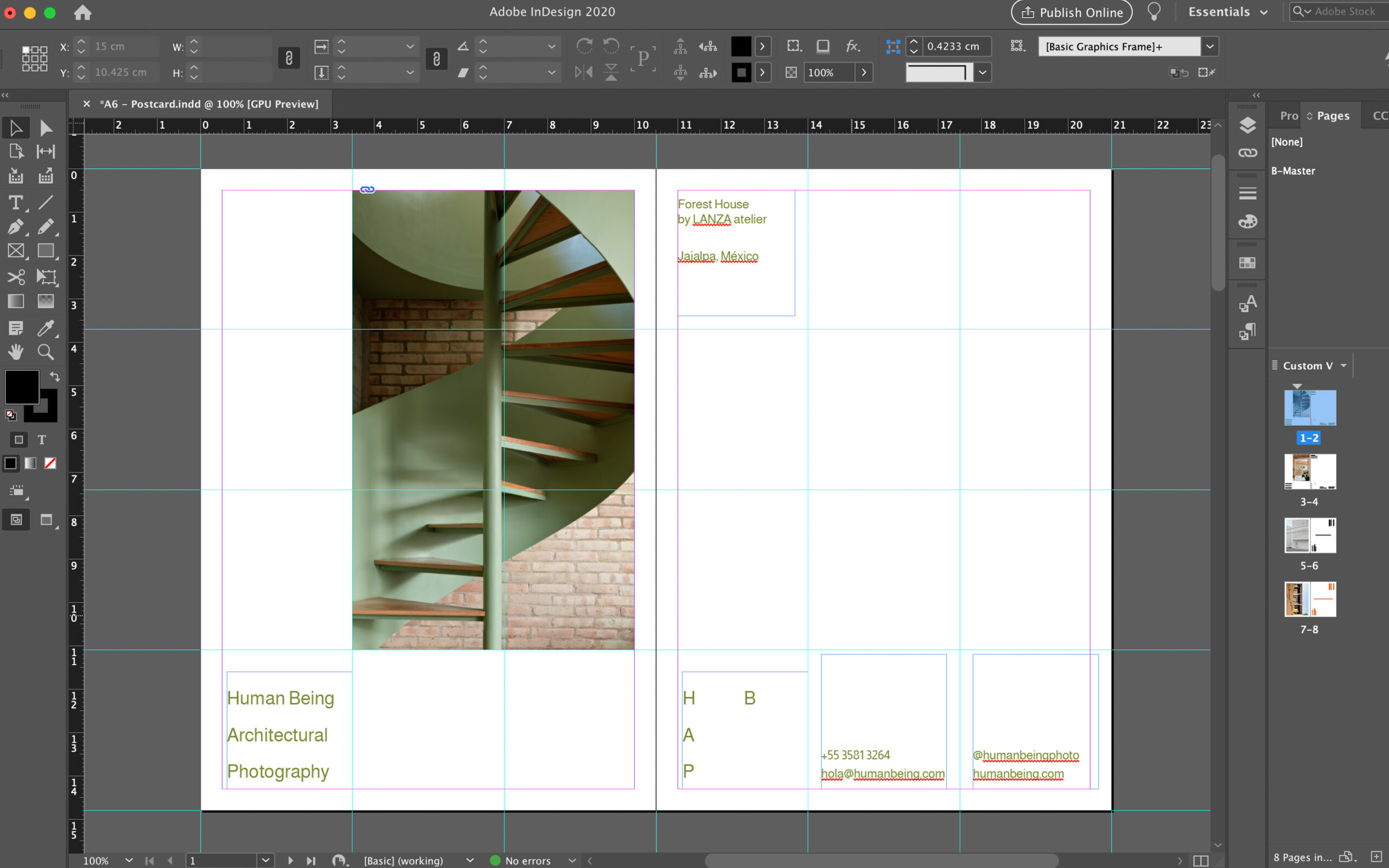
Task: Go to the first page
Action: 149,860
